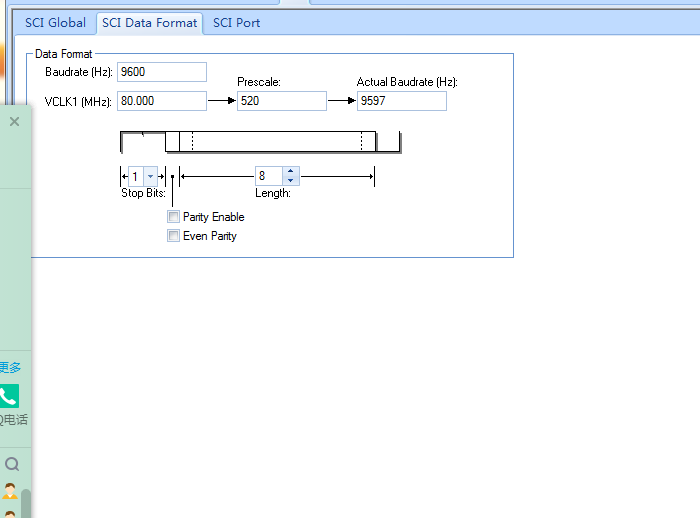Click the Length: label
Viewport: 700px width, 518px height.
(273, 193)
